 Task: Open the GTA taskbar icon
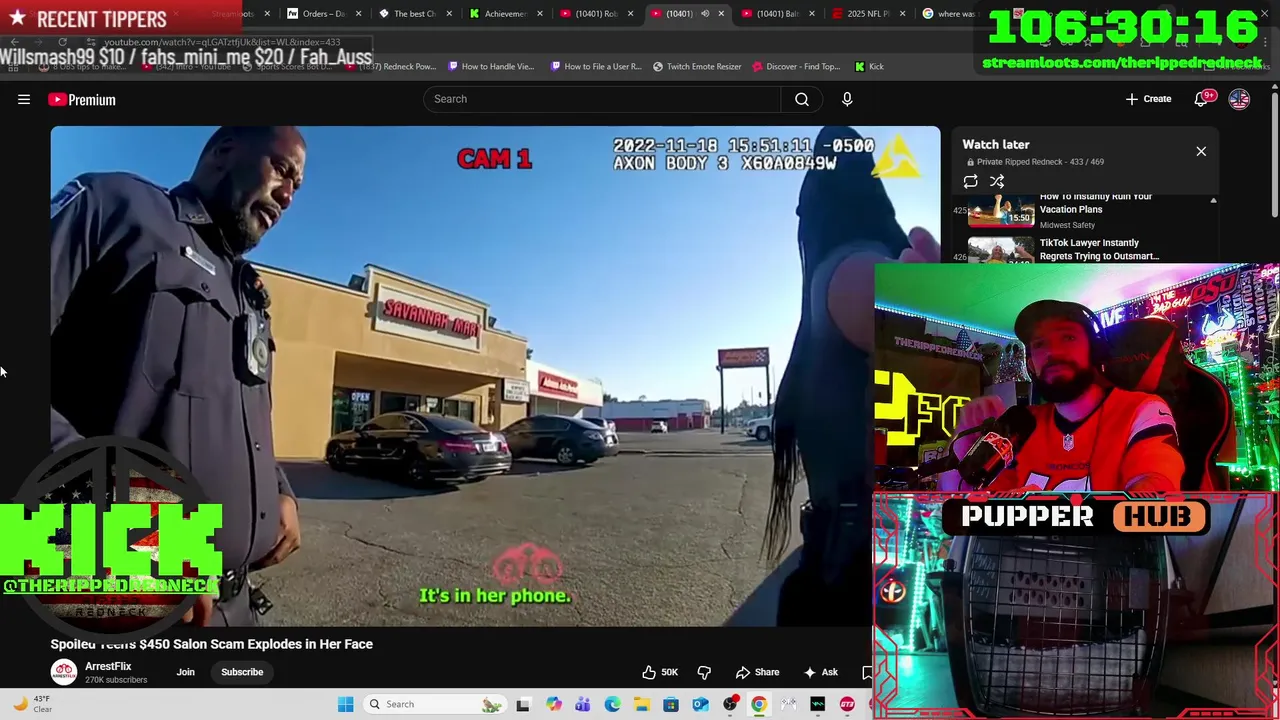click(847, 704)
